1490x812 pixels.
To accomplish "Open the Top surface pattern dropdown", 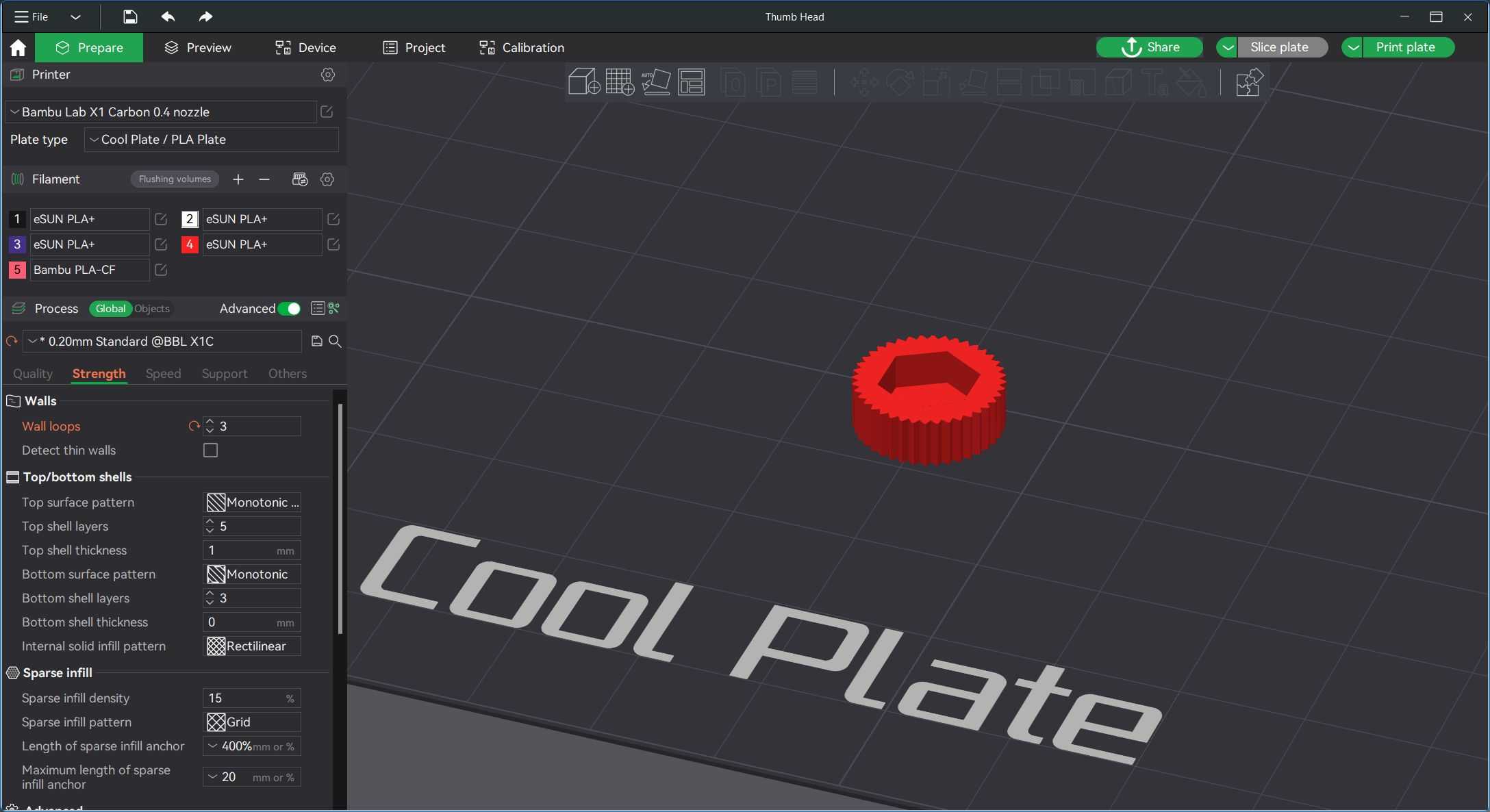I will (x=252, y=503).
